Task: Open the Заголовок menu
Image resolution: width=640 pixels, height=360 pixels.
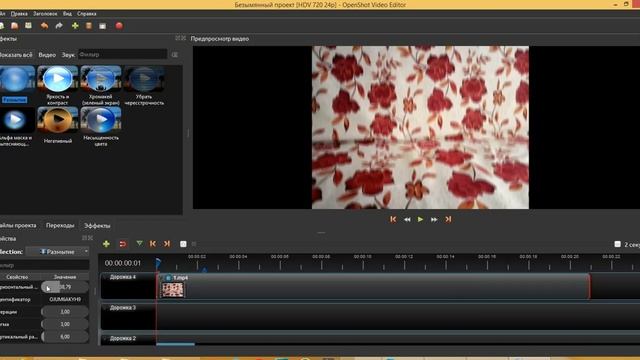Action: tap(45, 13)
